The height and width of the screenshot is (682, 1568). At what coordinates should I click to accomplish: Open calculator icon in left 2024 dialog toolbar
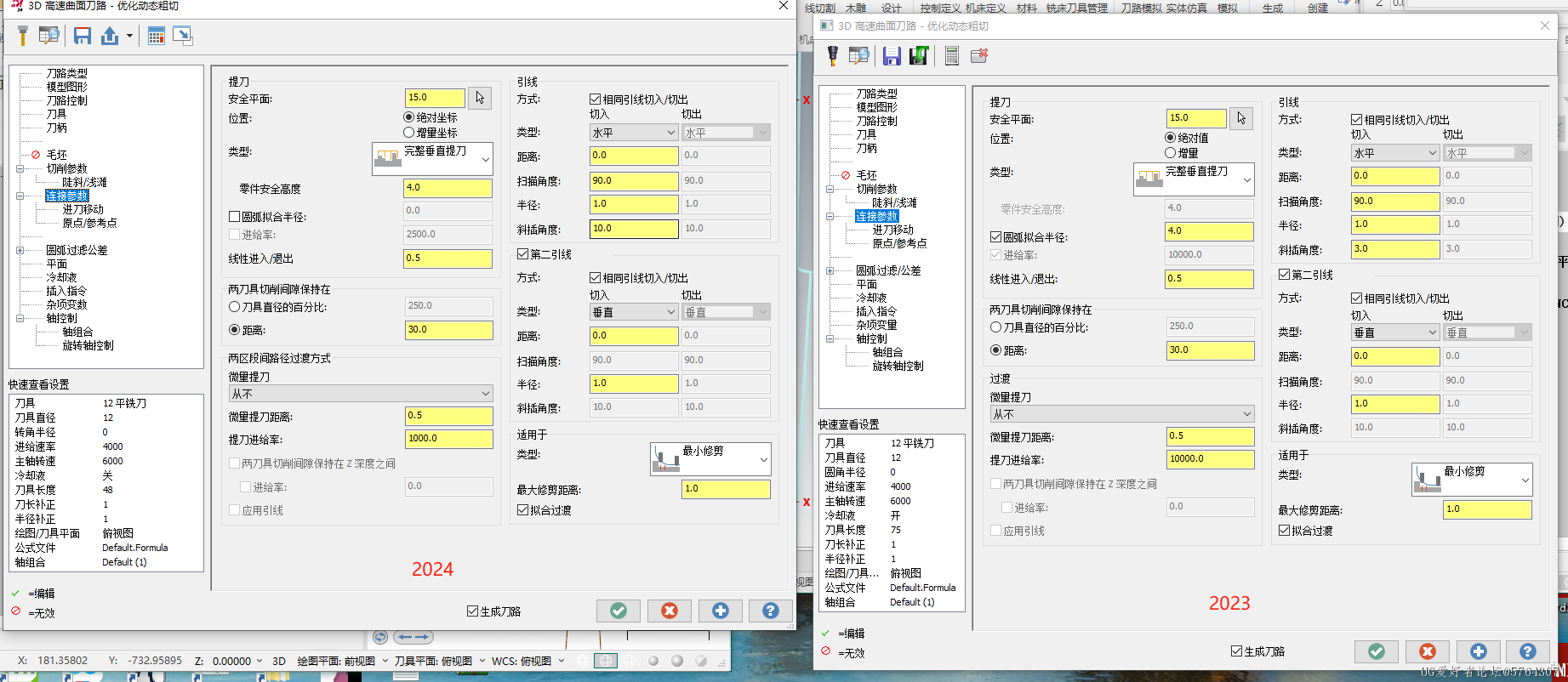(156, 35)
